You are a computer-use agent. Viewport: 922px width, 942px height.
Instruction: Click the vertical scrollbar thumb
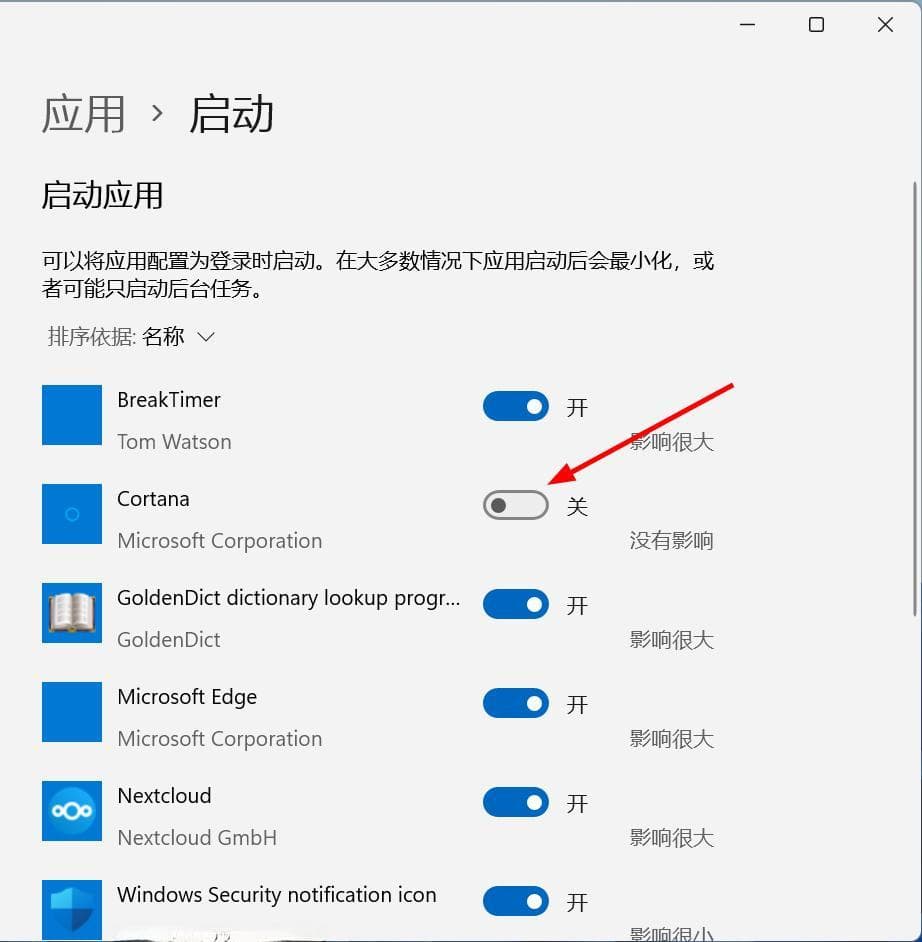915,400
